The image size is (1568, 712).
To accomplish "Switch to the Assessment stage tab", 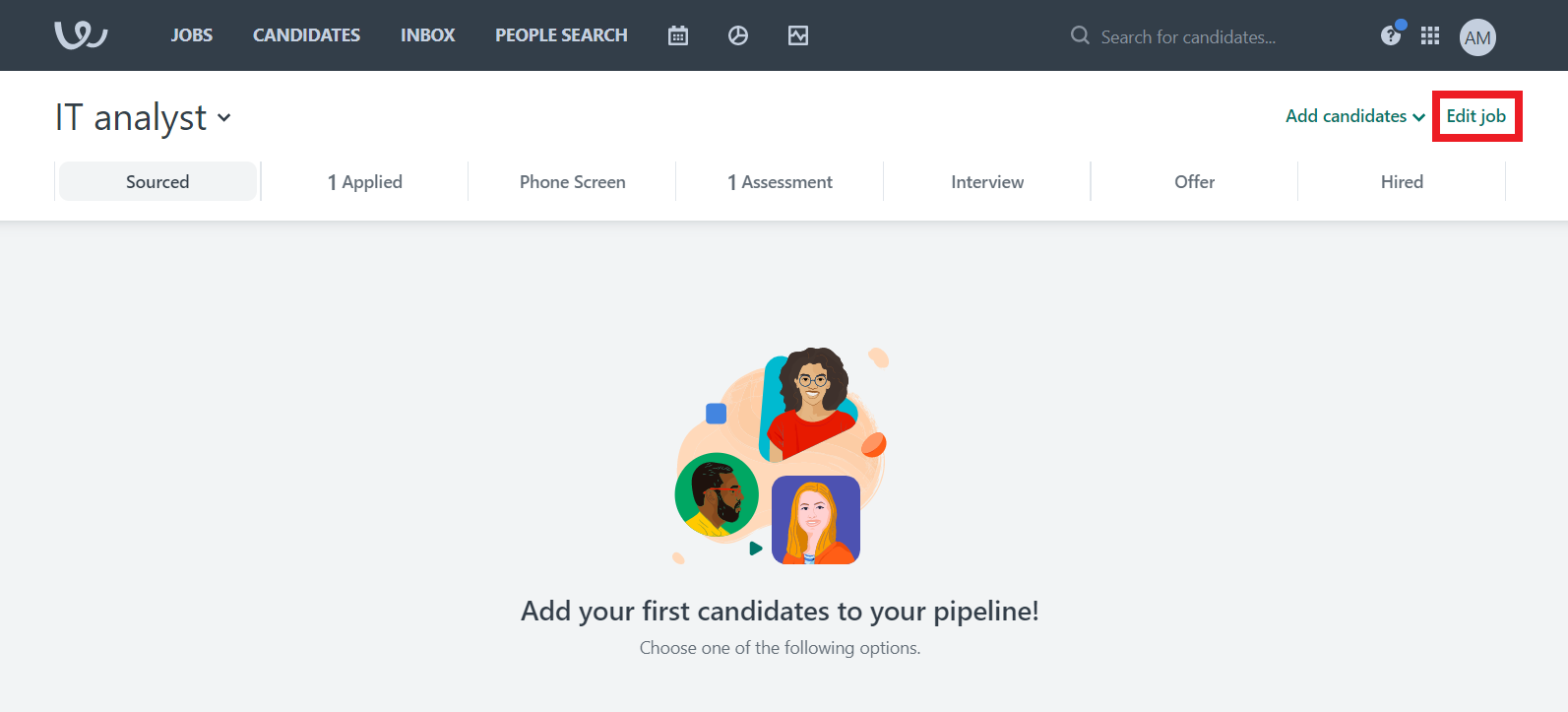I will pyautogui.click(x=780, y=182).
